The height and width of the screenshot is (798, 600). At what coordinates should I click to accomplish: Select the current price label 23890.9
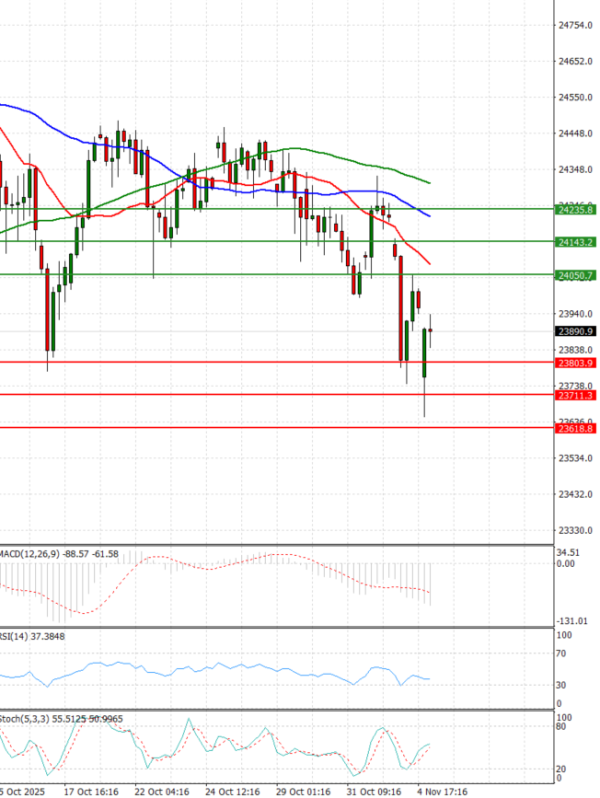click(x=577, y=331)
